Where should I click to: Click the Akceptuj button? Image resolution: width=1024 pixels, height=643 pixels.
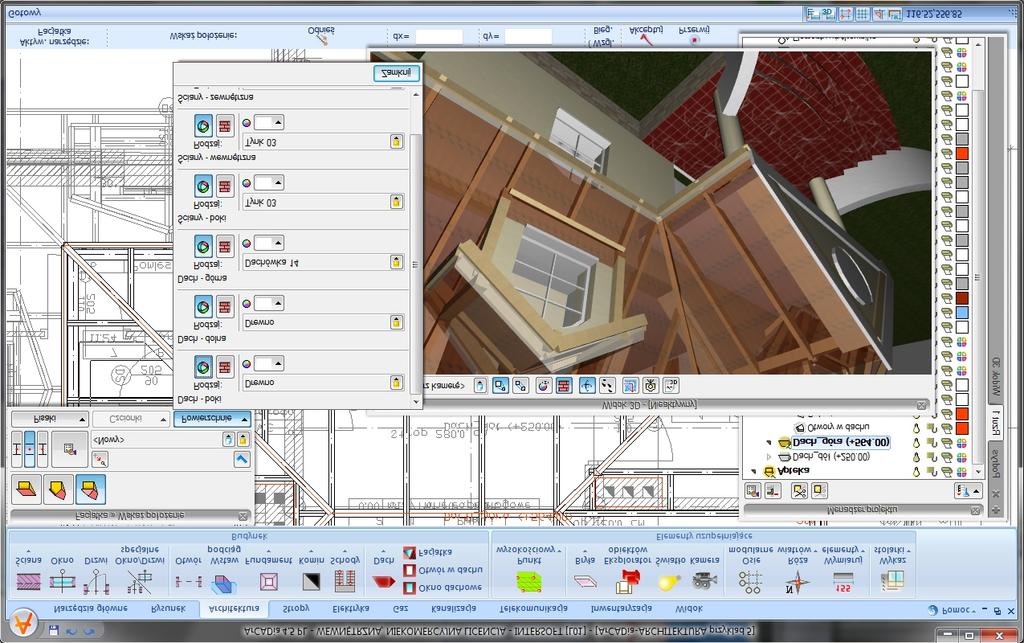point(645,35)
